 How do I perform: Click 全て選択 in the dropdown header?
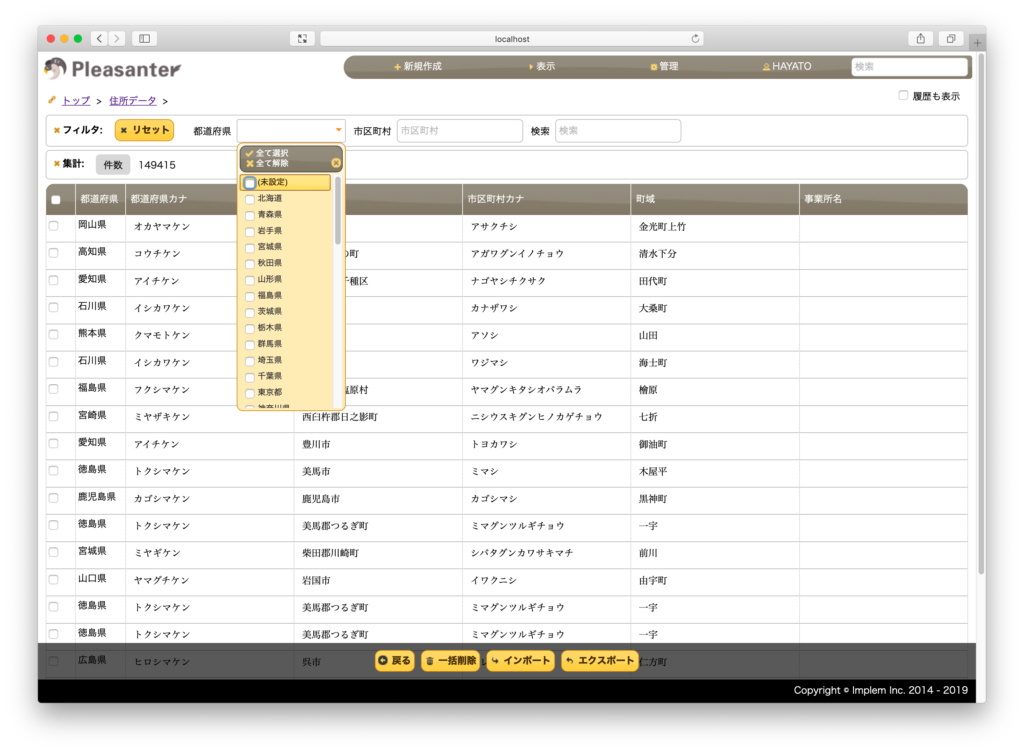coord(267,153)
